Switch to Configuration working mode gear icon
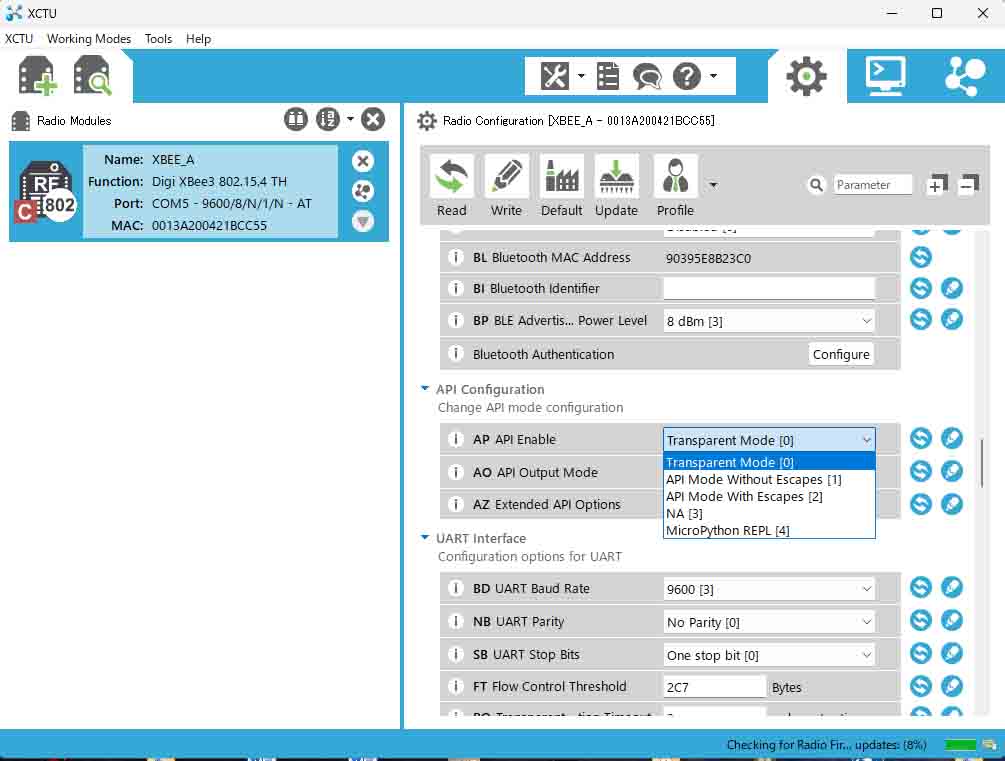Screen dimensions: 1005x761 point(806,76)
